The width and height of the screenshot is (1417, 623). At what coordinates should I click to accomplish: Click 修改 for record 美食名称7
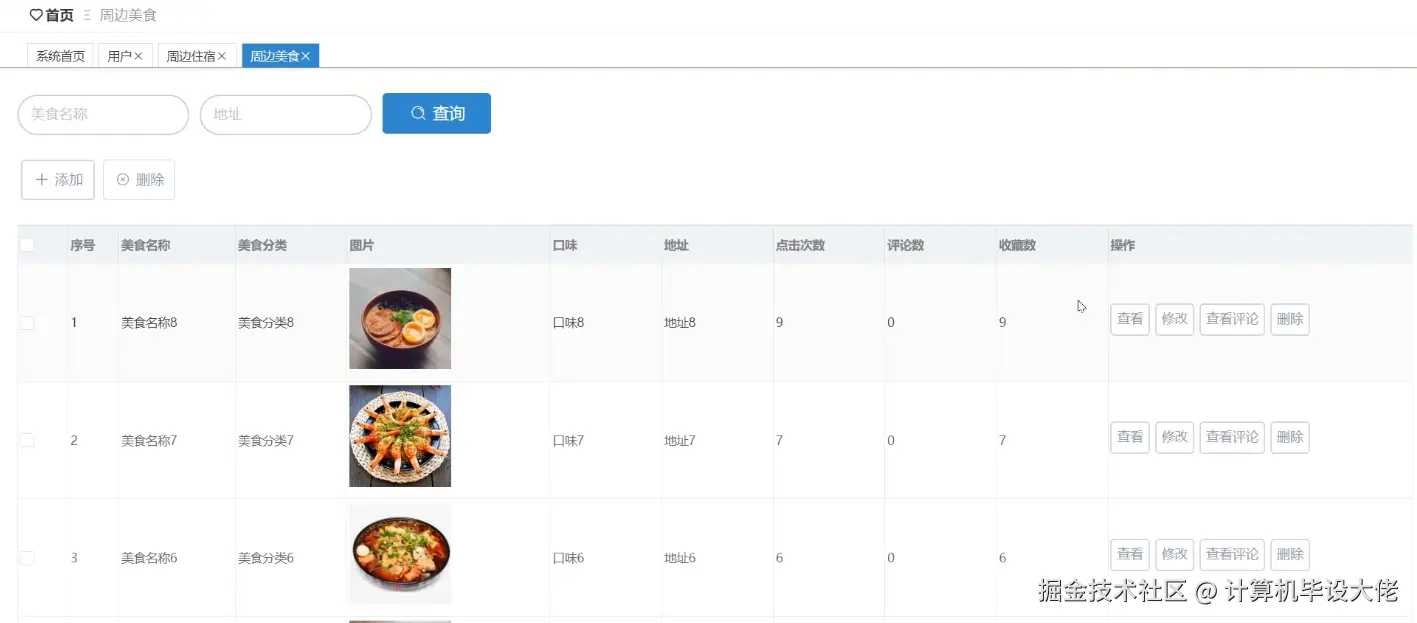point(1173,437)
